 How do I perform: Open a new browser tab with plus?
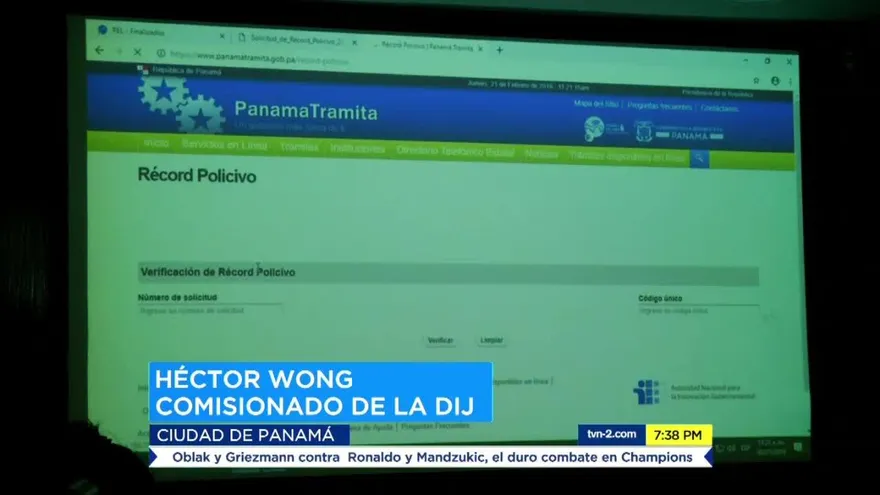tap(499, 50)
